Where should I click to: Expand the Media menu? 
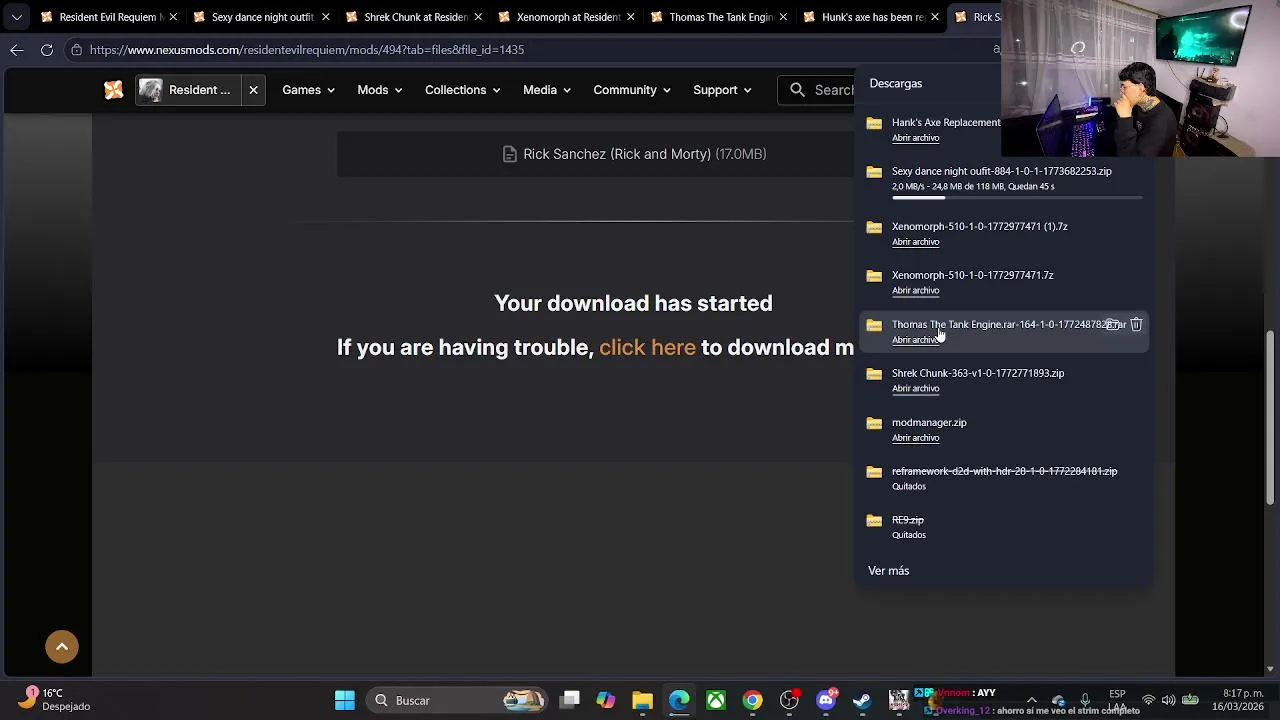click(547, 90)
